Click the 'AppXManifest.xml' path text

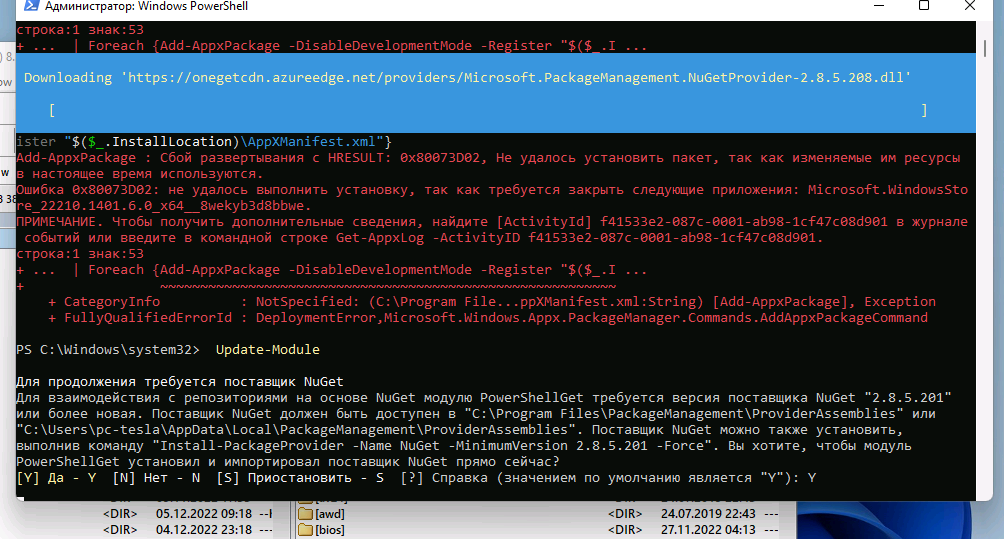312,141
